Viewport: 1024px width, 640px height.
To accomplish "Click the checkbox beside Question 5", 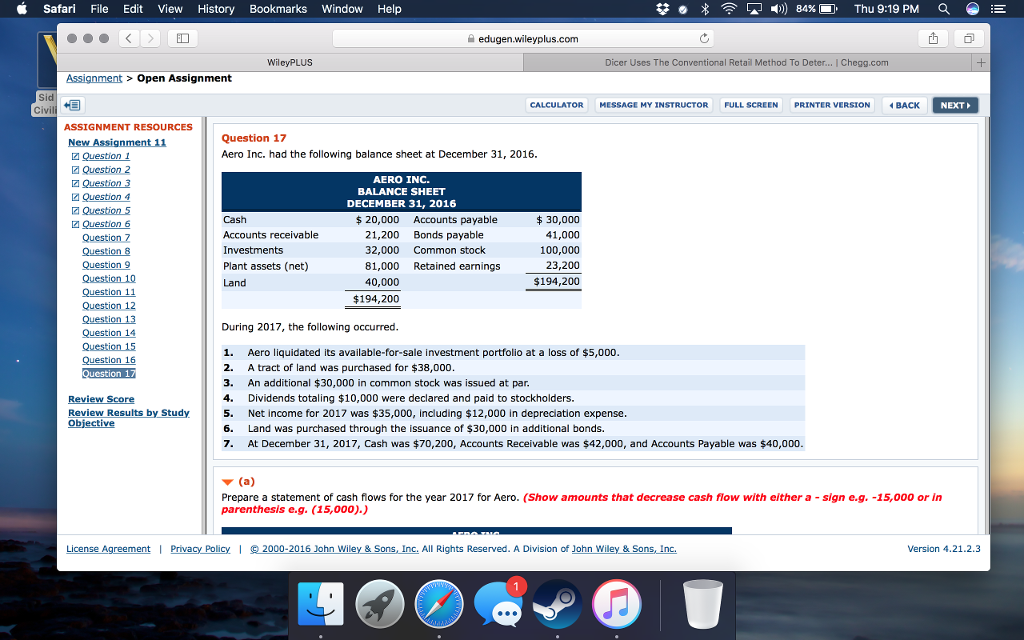I will 75,211.
